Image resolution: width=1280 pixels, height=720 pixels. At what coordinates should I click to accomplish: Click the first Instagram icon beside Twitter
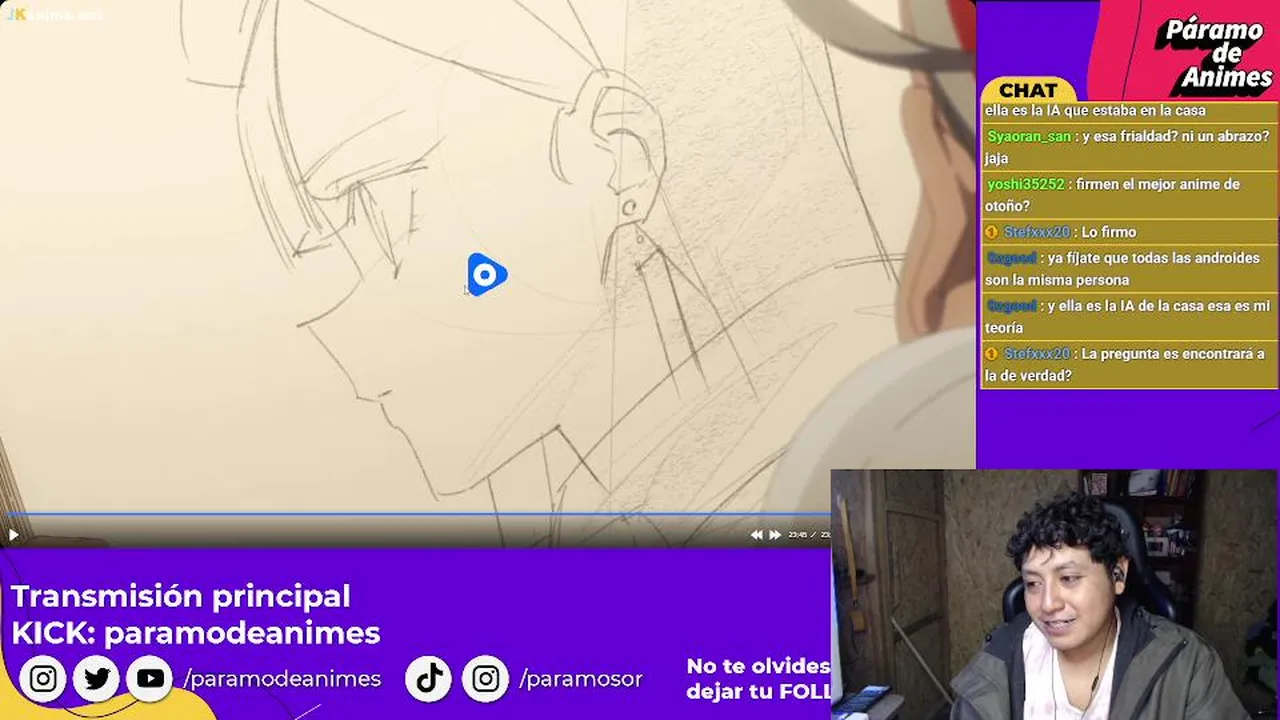click(x=43, y=679)
